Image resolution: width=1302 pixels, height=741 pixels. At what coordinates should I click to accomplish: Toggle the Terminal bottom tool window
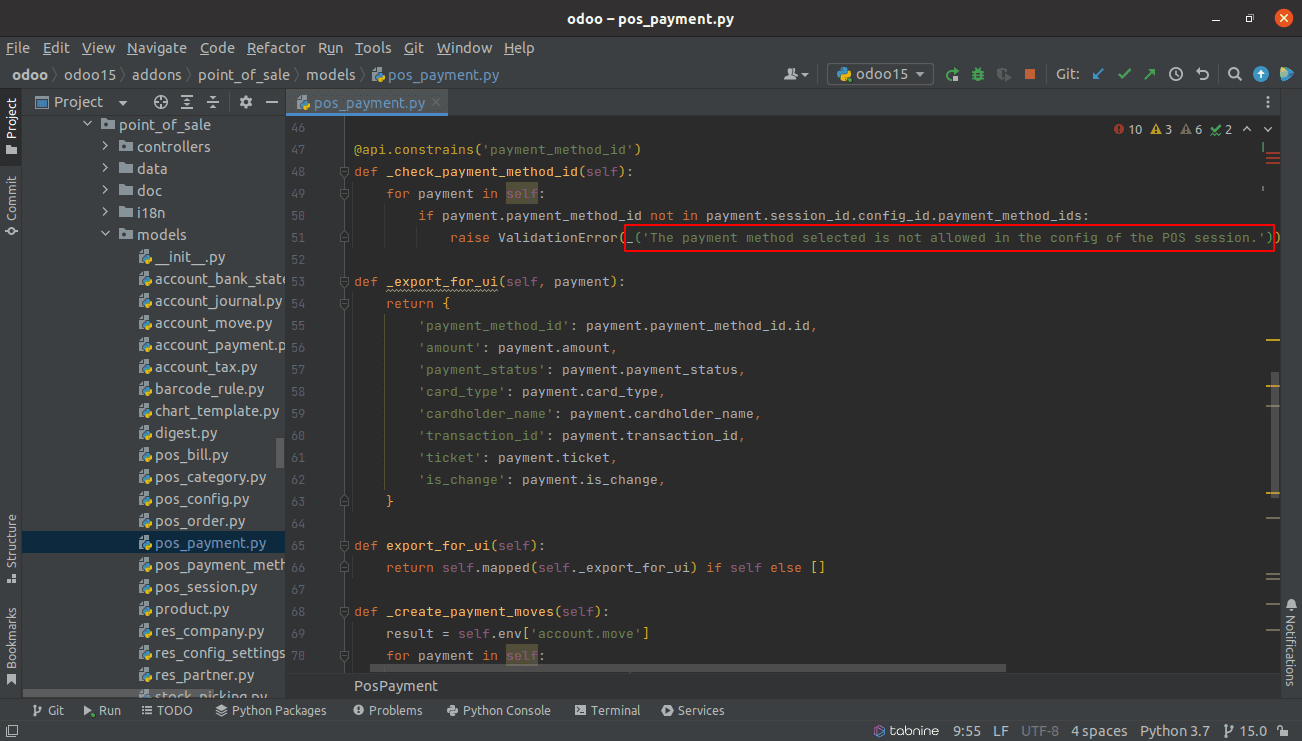[607, 710]
